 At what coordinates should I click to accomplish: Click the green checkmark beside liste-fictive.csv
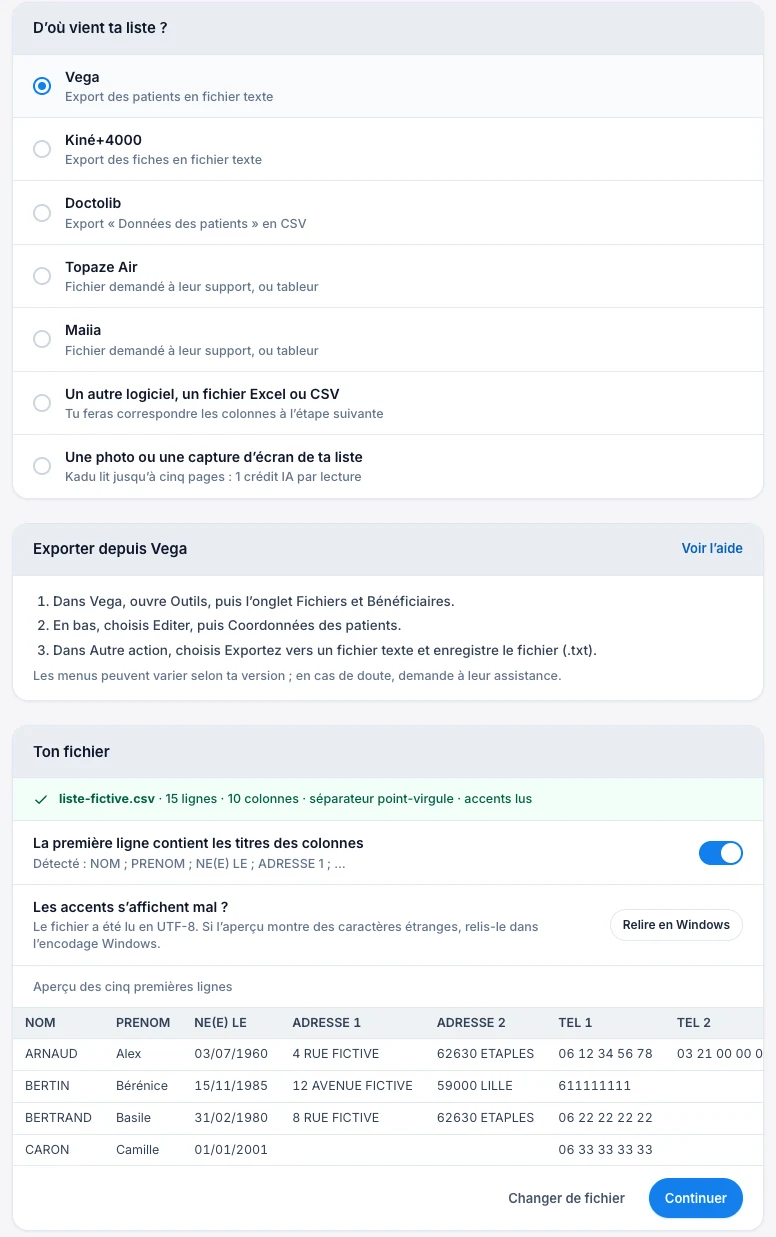tap(41, 799)
